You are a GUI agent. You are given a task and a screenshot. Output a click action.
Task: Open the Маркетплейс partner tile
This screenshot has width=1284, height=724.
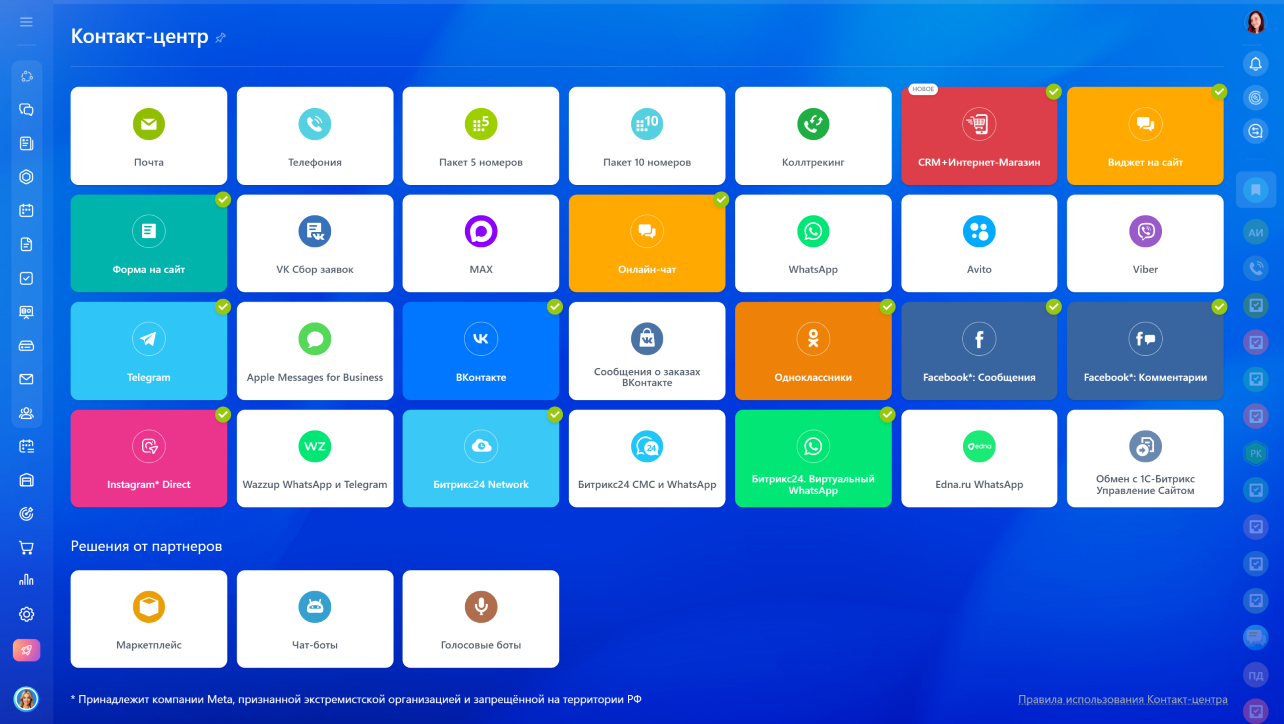click(x=148, y=619)
